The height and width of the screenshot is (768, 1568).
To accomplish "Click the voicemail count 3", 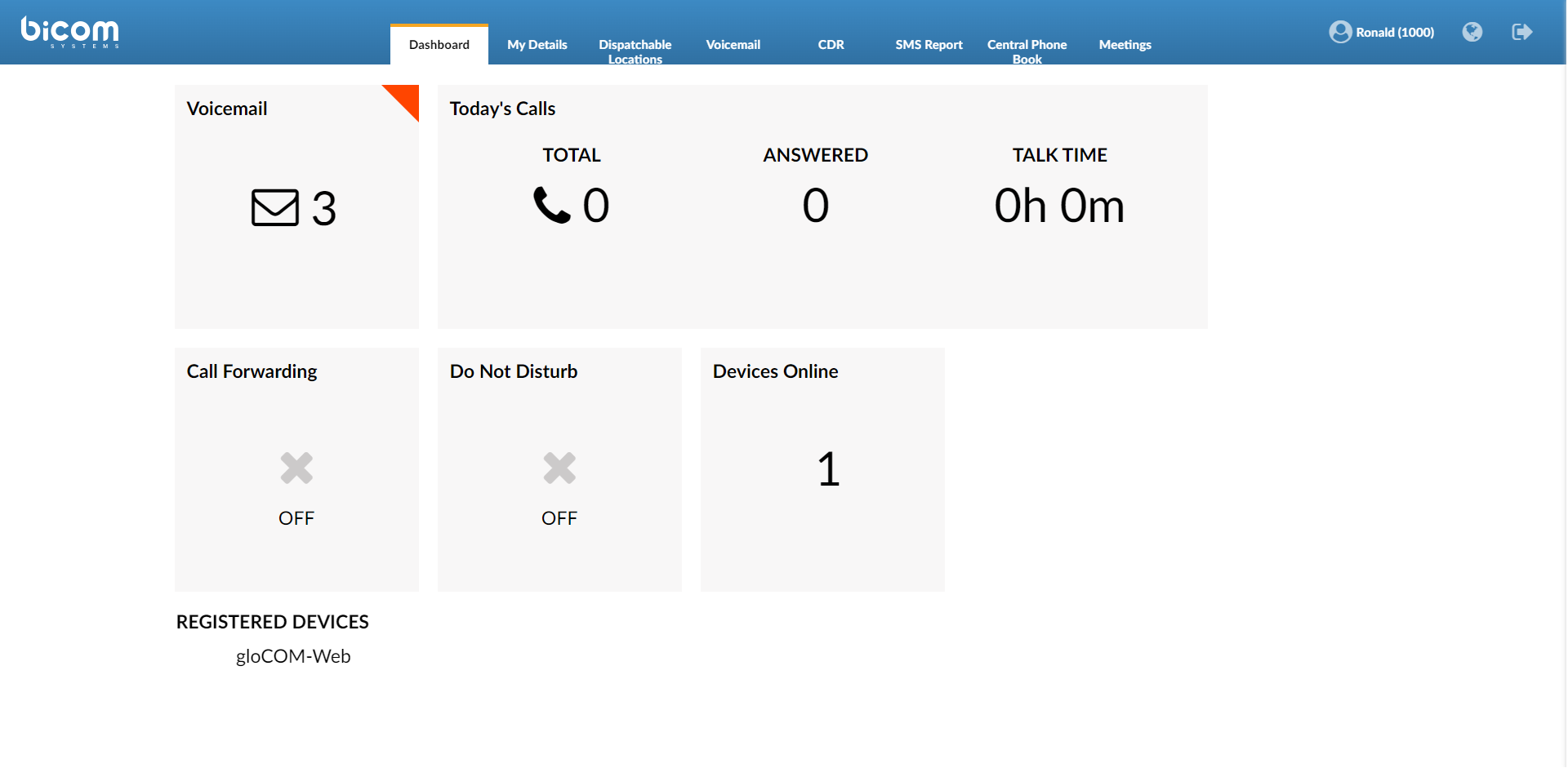I will coord(324,208).
